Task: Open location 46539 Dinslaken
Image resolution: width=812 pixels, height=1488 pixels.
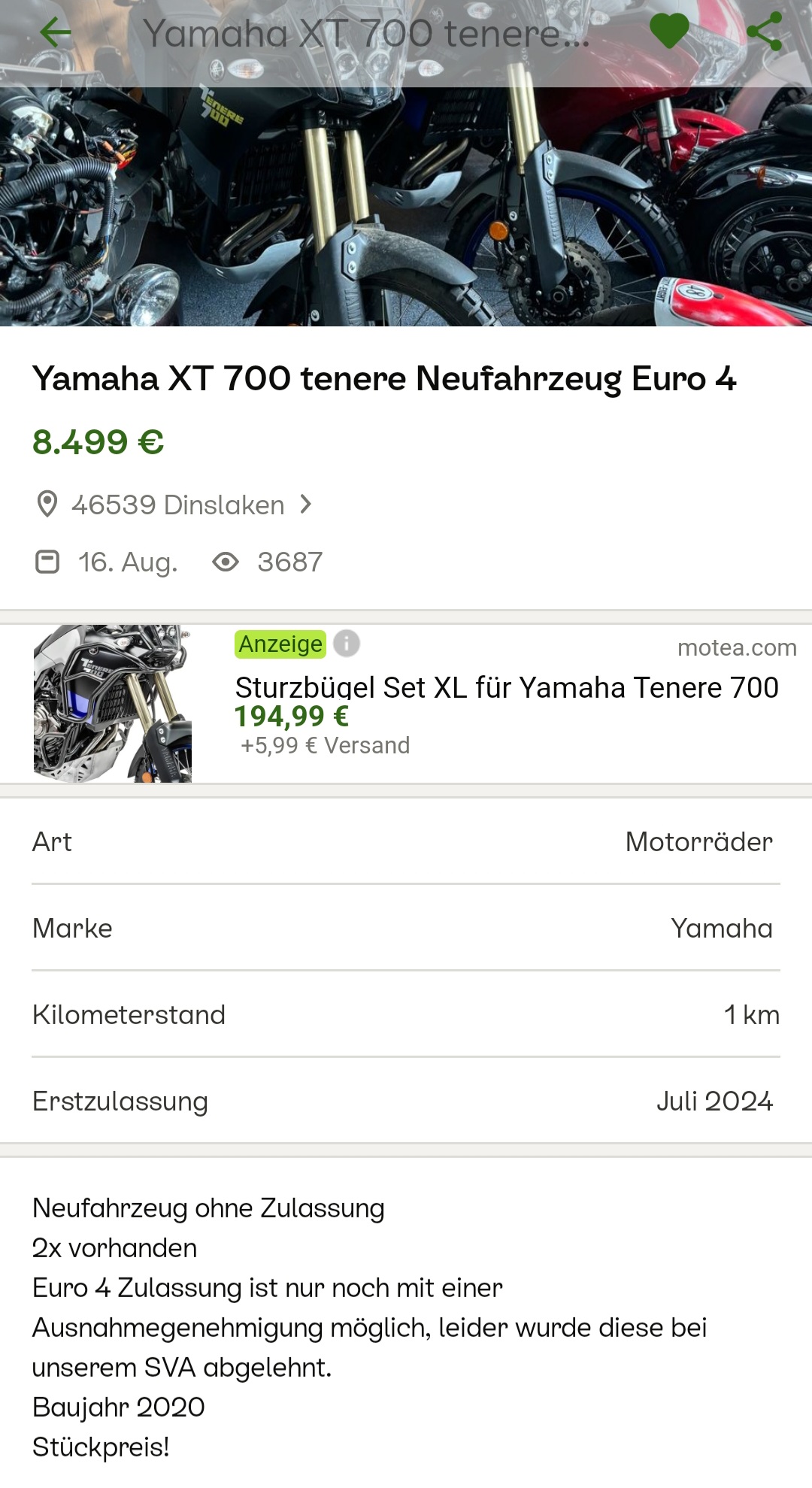Action: [x=177, y=505]
